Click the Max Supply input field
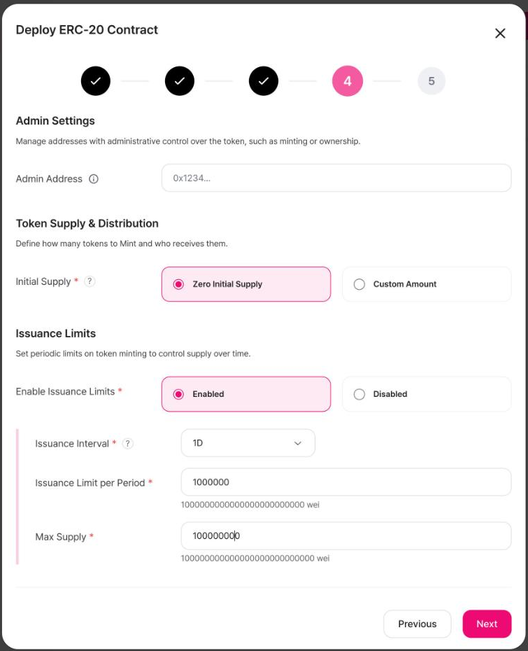The height and width of the screenshot is (651, 528). (346, 536)
